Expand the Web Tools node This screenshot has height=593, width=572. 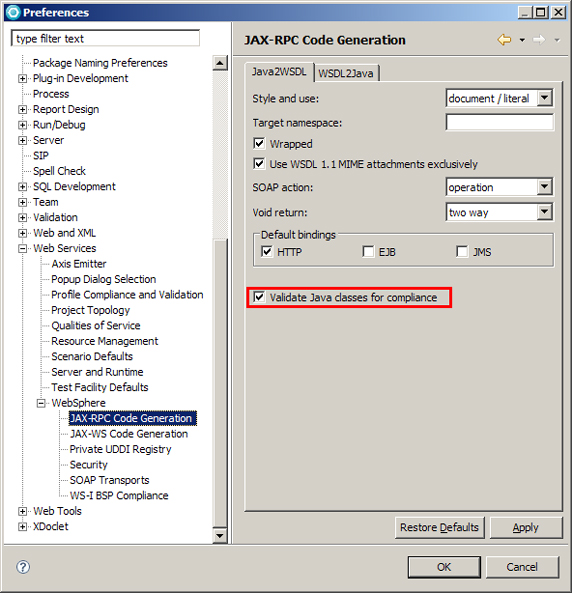point(22,511)
